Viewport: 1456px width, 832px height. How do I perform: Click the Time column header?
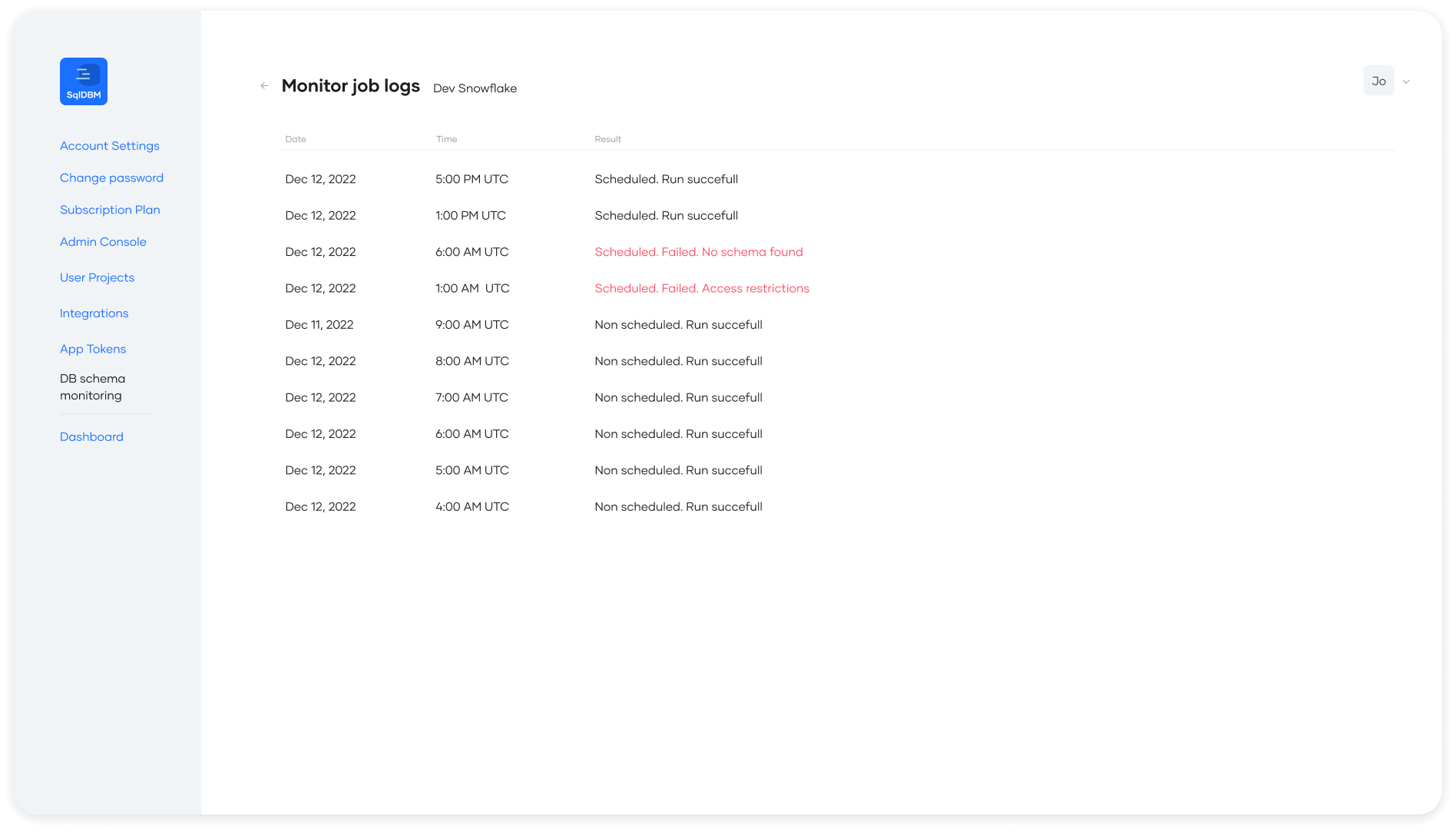click(446, 139)
